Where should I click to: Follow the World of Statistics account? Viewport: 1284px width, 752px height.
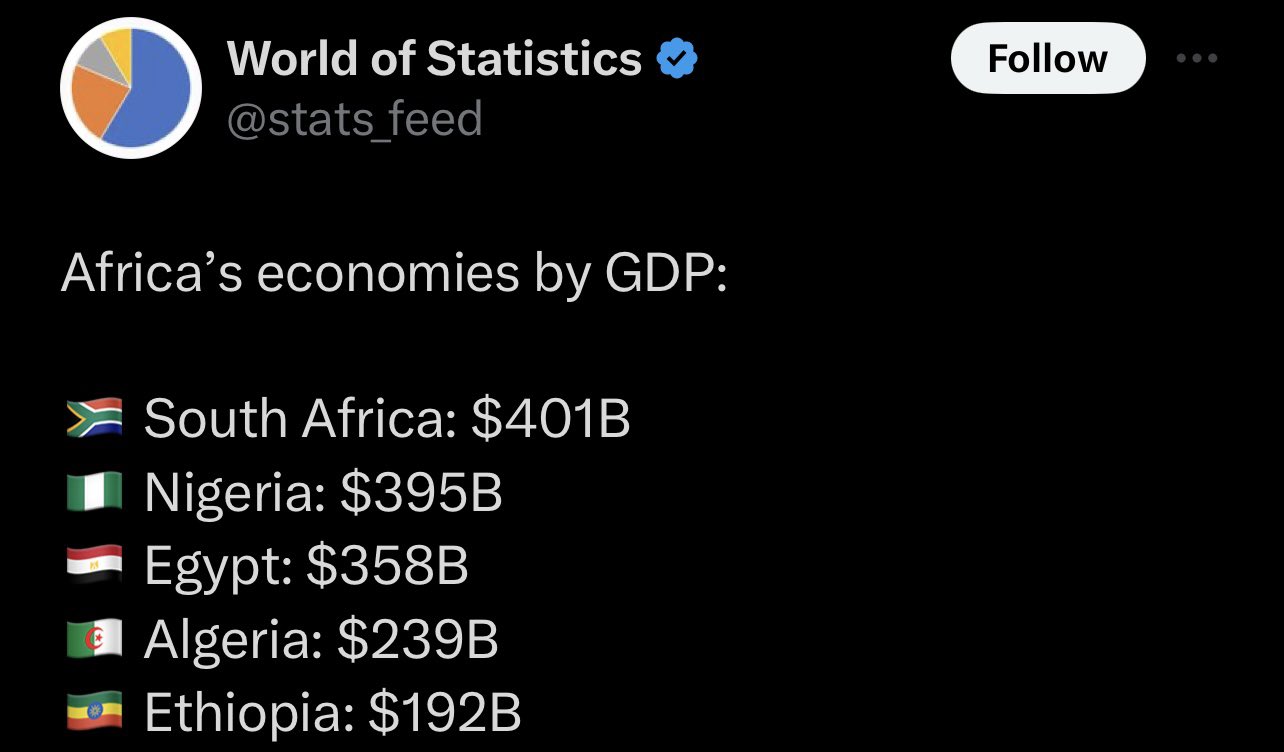[1047, 59]
